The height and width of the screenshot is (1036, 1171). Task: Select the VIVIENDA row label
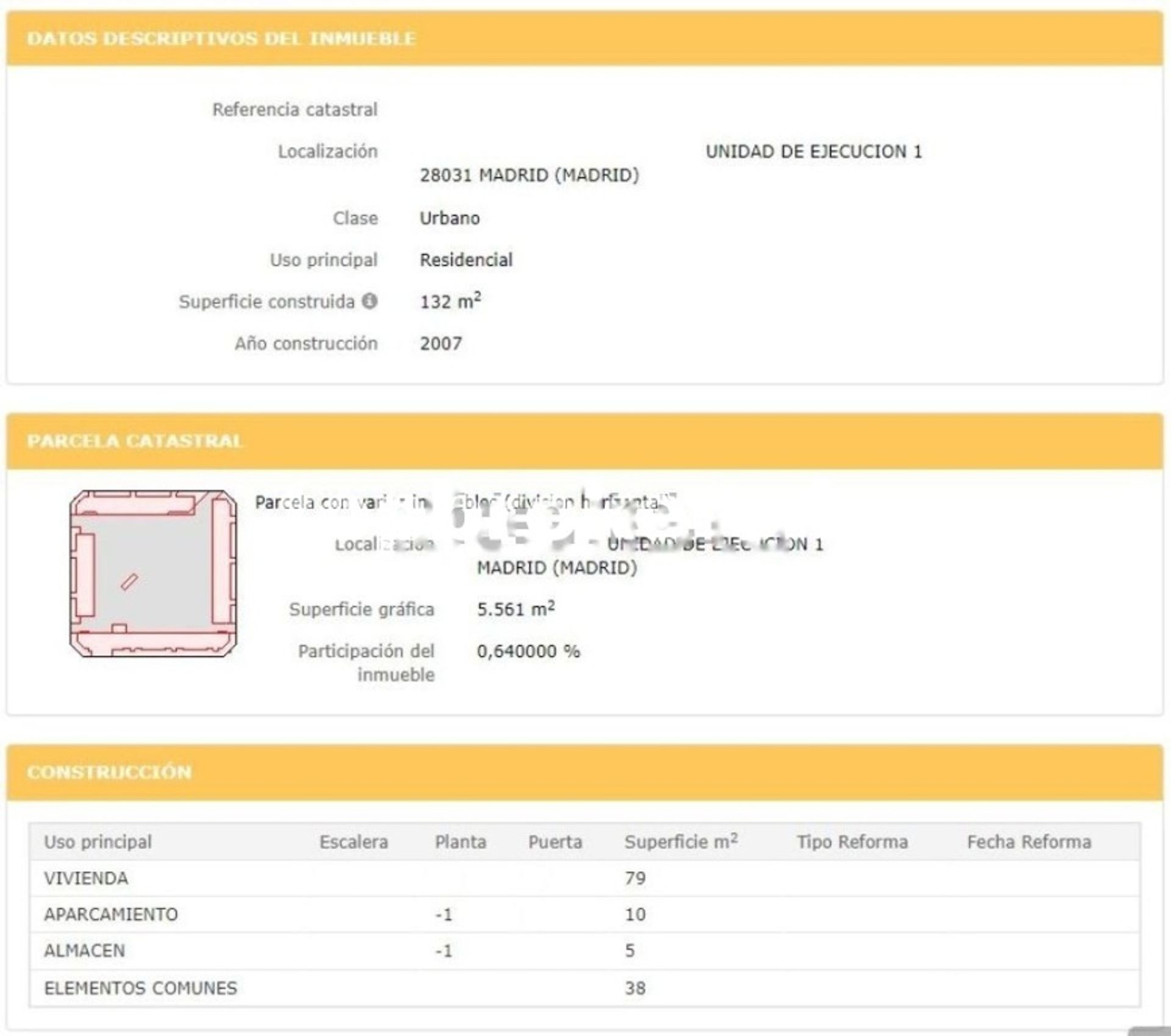click(86, 878)
